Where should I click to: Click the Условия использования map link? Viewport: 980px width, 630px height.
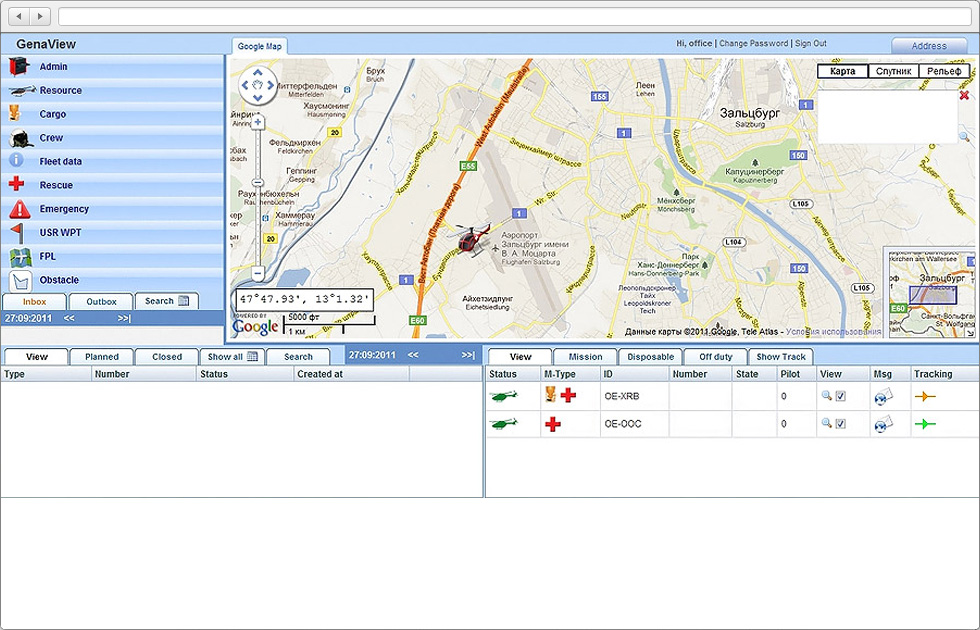[x=834, y=332]
